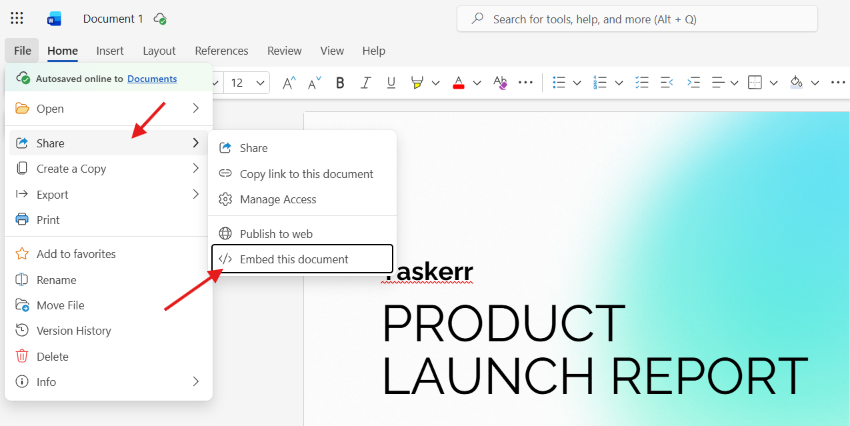Expand the borders dropdown arrow

click(774, 83)
